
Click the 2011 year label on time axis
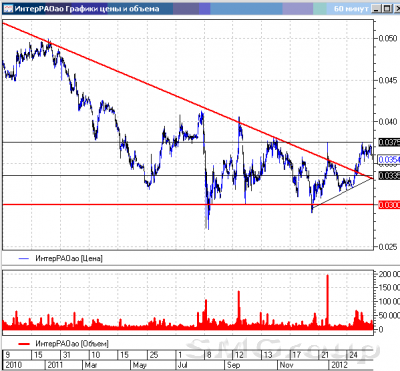(x=55, y=365)
